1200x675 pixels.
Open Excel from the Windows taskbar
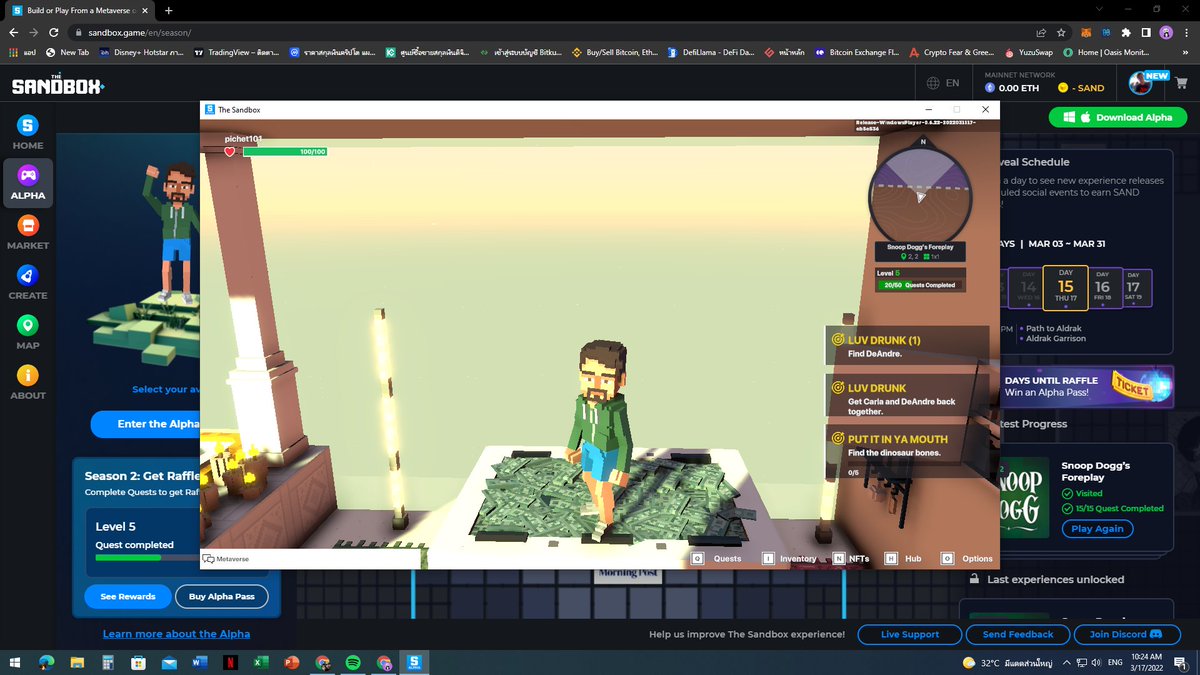(x=261, y=662)
